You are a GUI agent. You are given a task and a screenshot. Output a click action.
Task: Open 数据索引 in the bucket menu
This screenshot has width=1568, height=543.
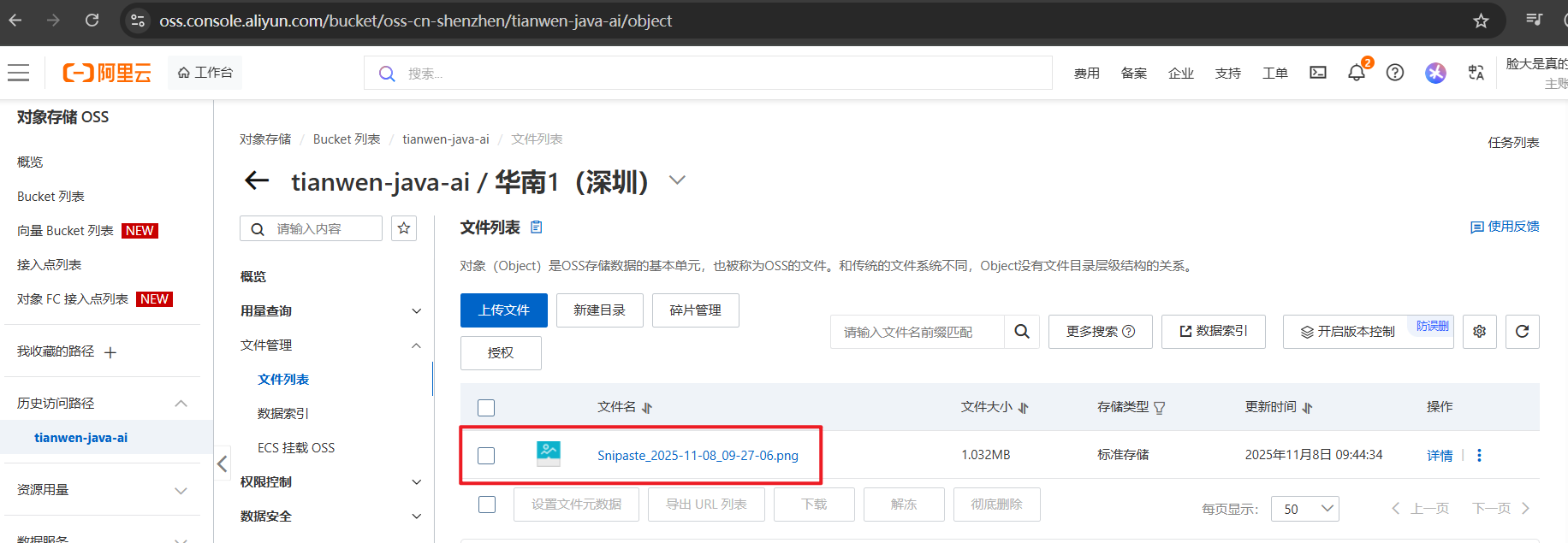283,414
